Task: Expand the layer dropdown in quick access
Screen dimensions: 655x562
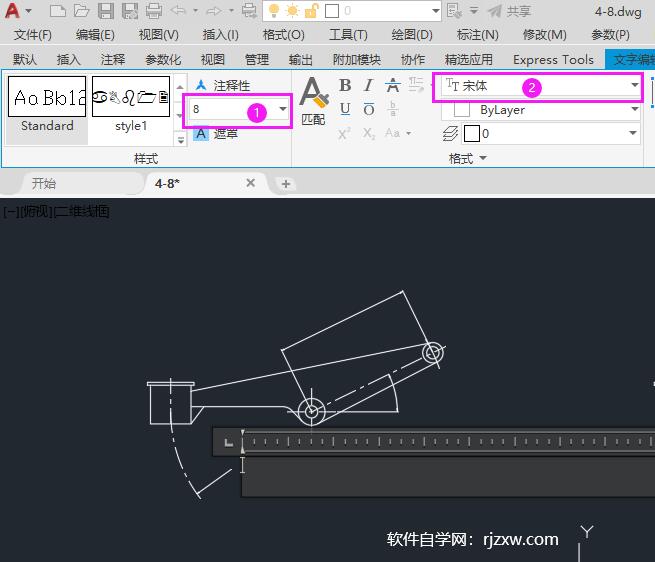Action: click(436, 11)
